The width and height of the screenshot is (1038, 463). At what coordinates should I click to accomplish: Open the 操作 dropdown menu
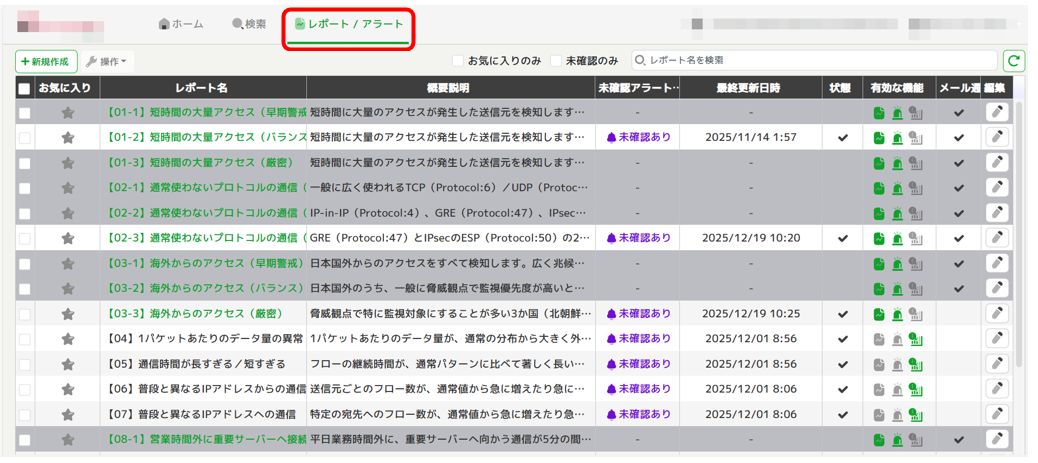pos(107,61)
